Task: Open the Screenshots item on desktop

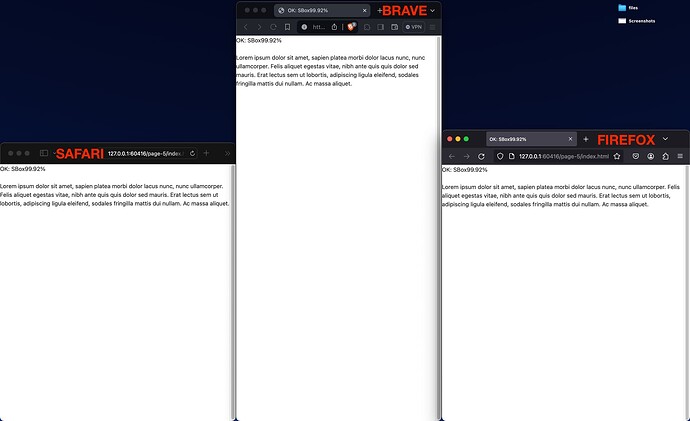Action: click(636, 21)
